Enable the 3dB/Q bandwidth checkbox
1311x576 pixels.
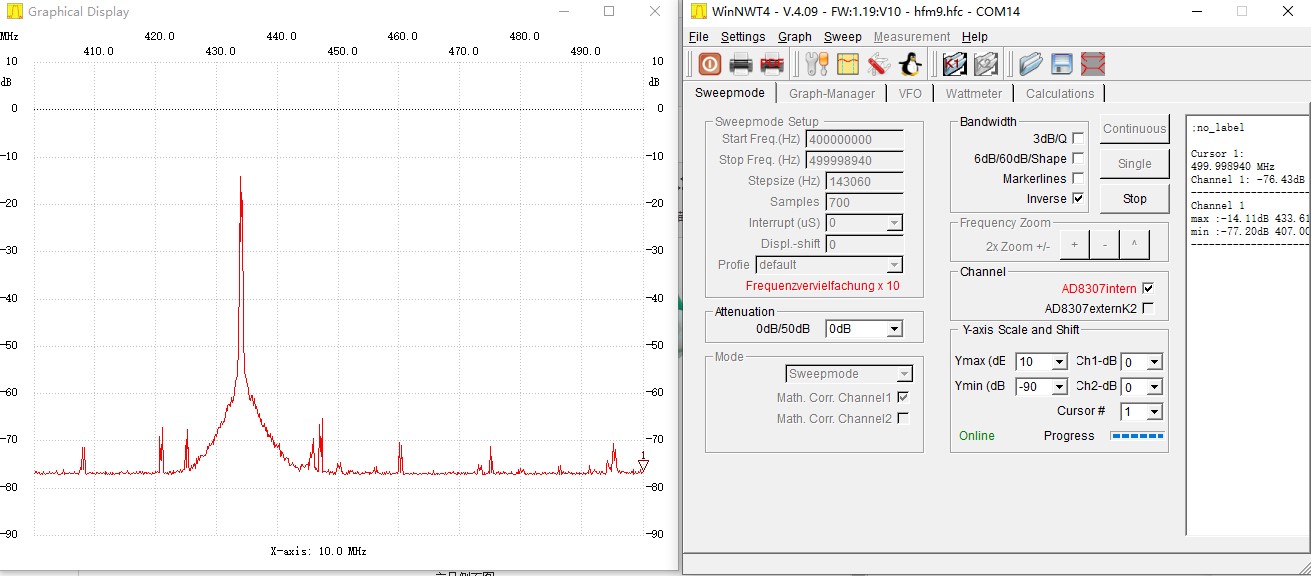click(x=1078, y=139)
